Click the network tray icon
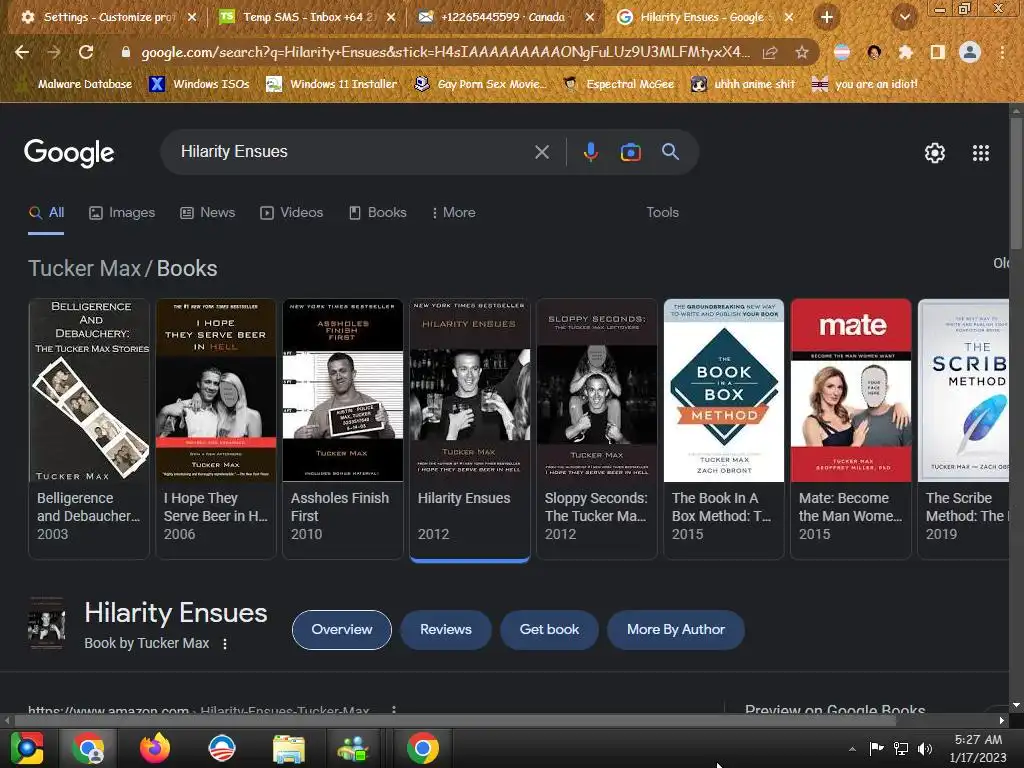The height and width of the screenshot is (768, 1024). pyautogui.click(x=901, y=749)
